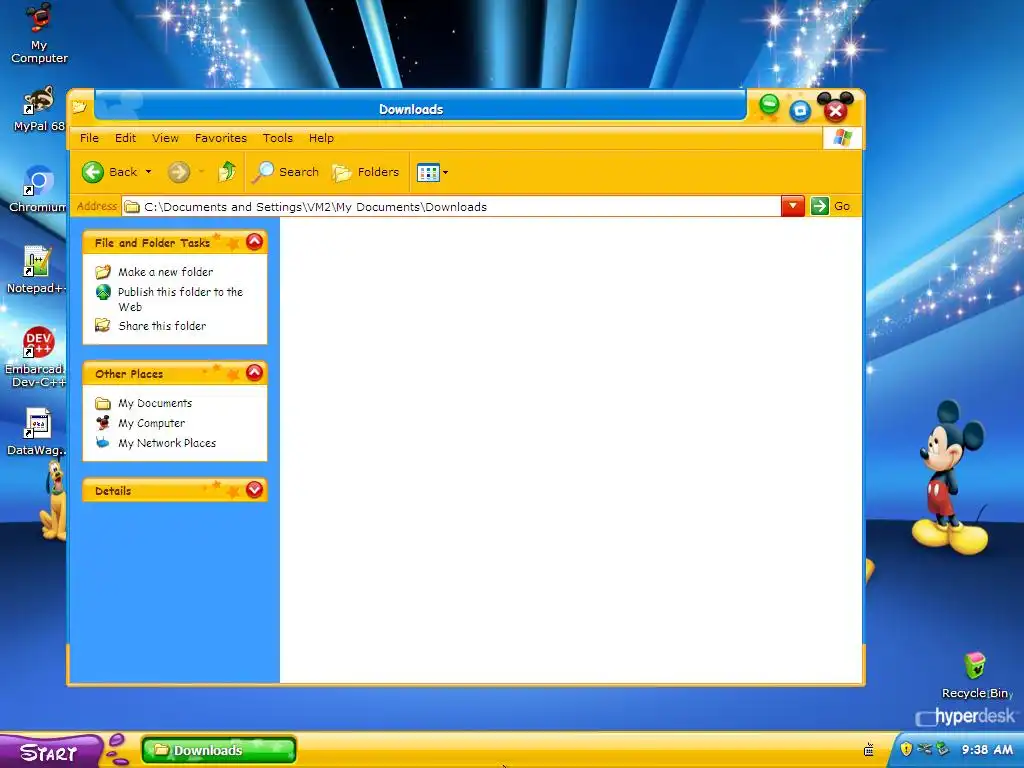
Task: Click the Start button
Action: [x=51, y=752]
